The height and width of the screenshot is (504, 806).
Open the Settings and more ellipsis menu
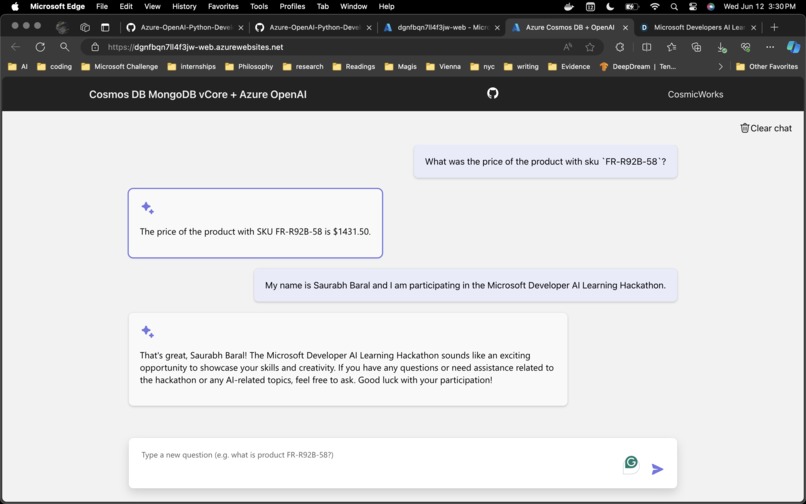point(770,47)
